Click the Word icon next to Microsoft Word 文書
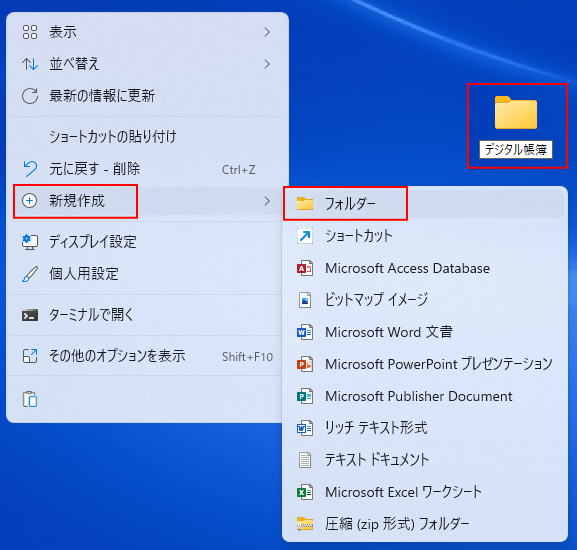Image resolution: width=577 pixels, height=550 pixels. (x=305, y=332)
